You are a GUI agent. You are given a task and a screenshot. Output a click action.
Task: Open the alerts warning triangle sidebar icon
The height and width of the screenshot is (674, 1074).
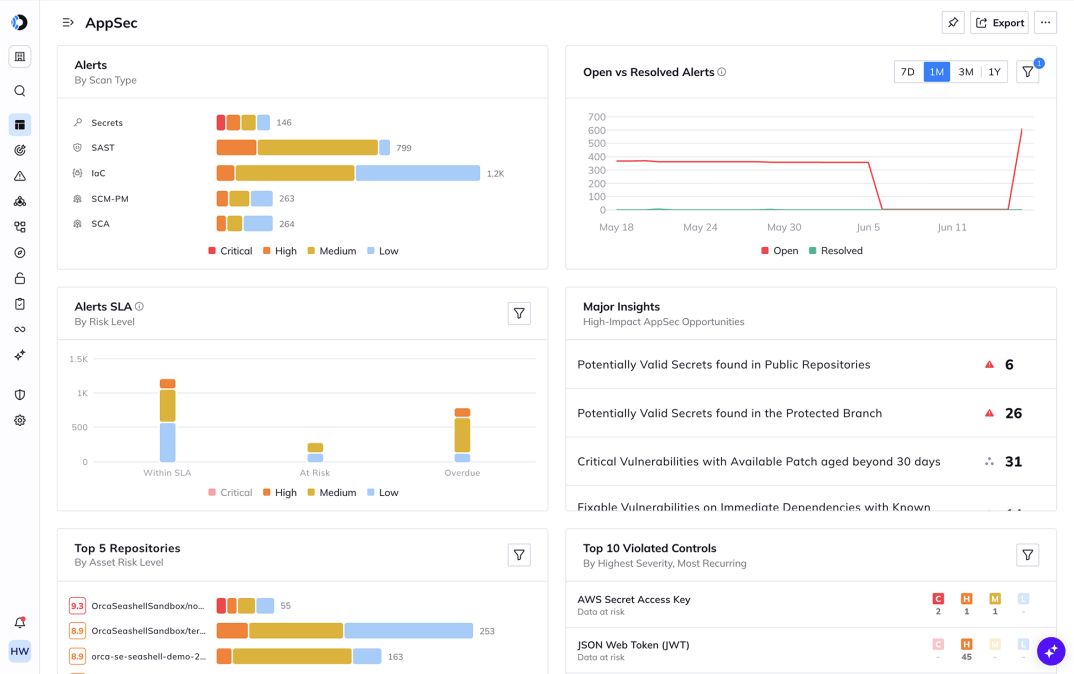[20, 176]
